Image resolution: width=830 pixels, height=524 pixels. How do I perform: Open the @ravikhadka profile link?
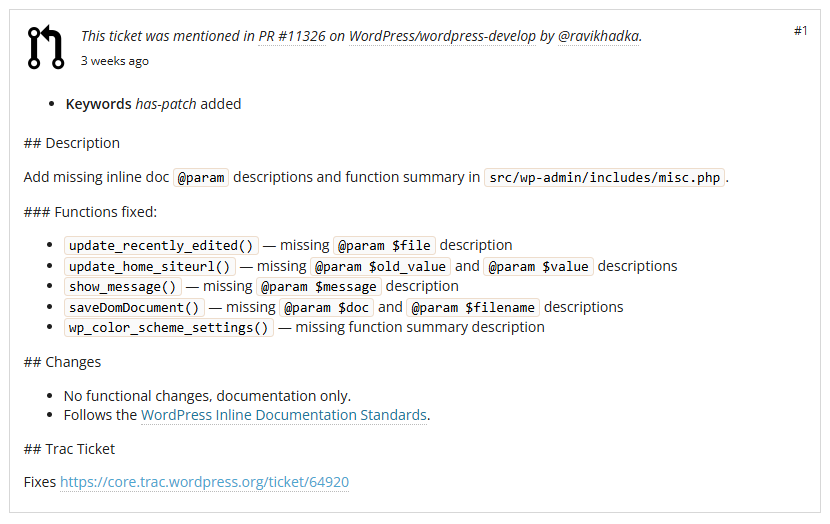tap(598, 36)
